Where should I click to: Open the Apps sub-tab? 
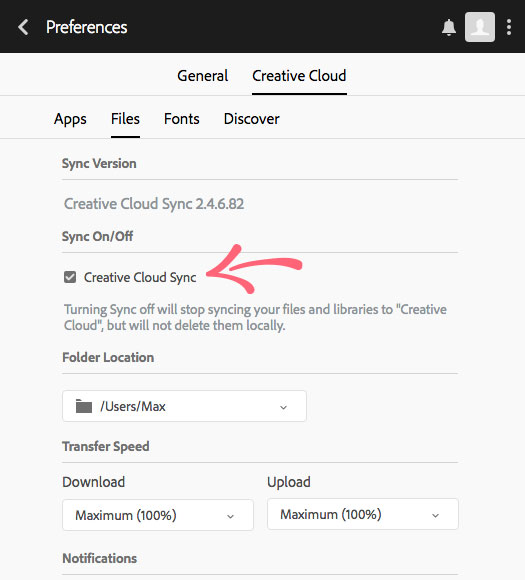click(x=70, y=119)
